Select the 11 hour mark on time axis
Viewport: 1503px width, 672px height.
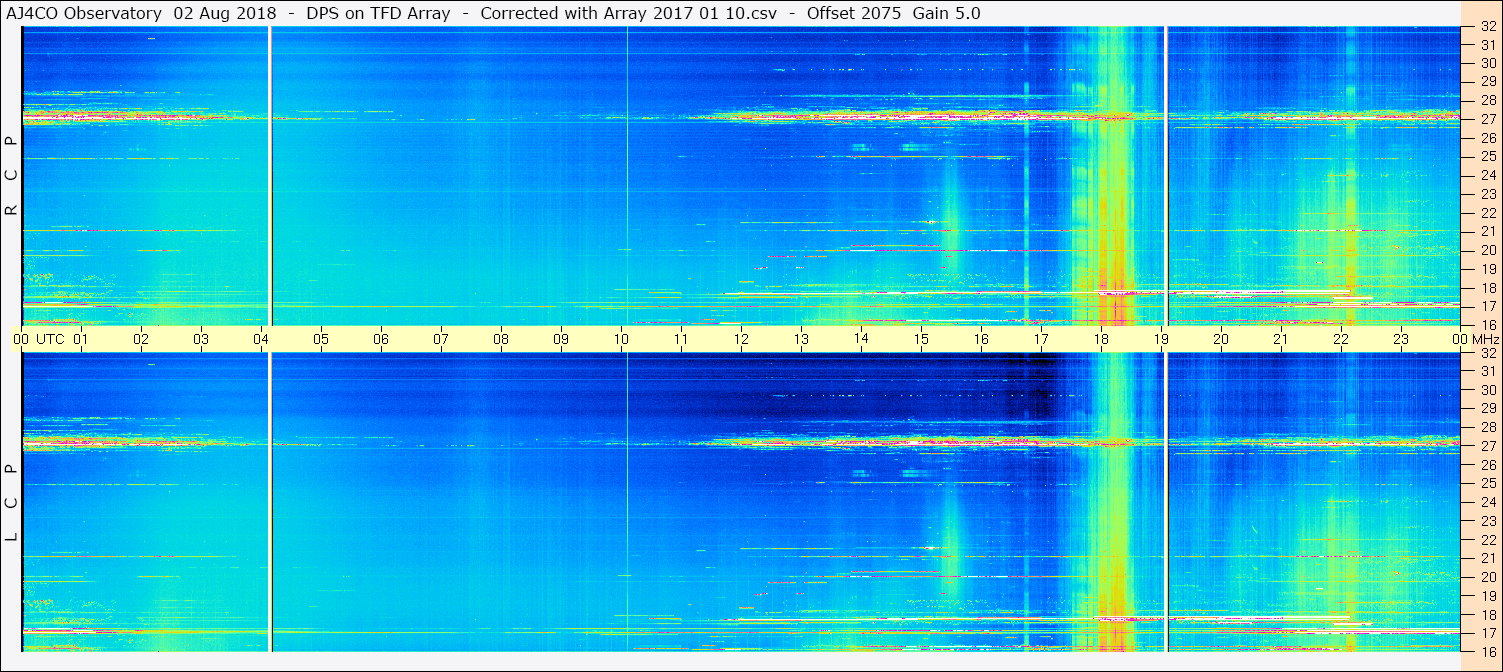[681, 339]
